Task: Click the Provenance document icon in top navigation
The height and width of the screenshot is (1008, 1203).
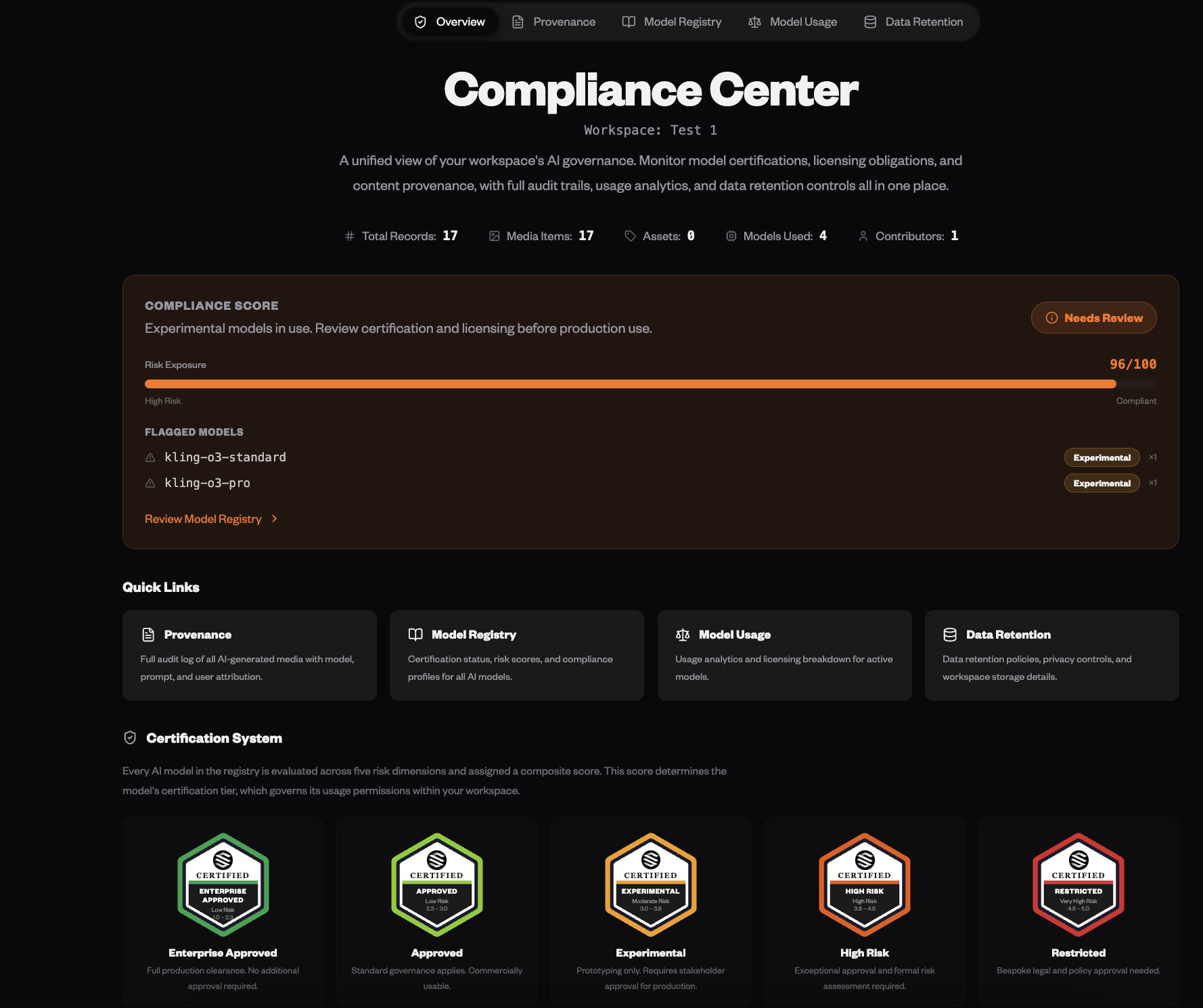Action: point(518,22)
